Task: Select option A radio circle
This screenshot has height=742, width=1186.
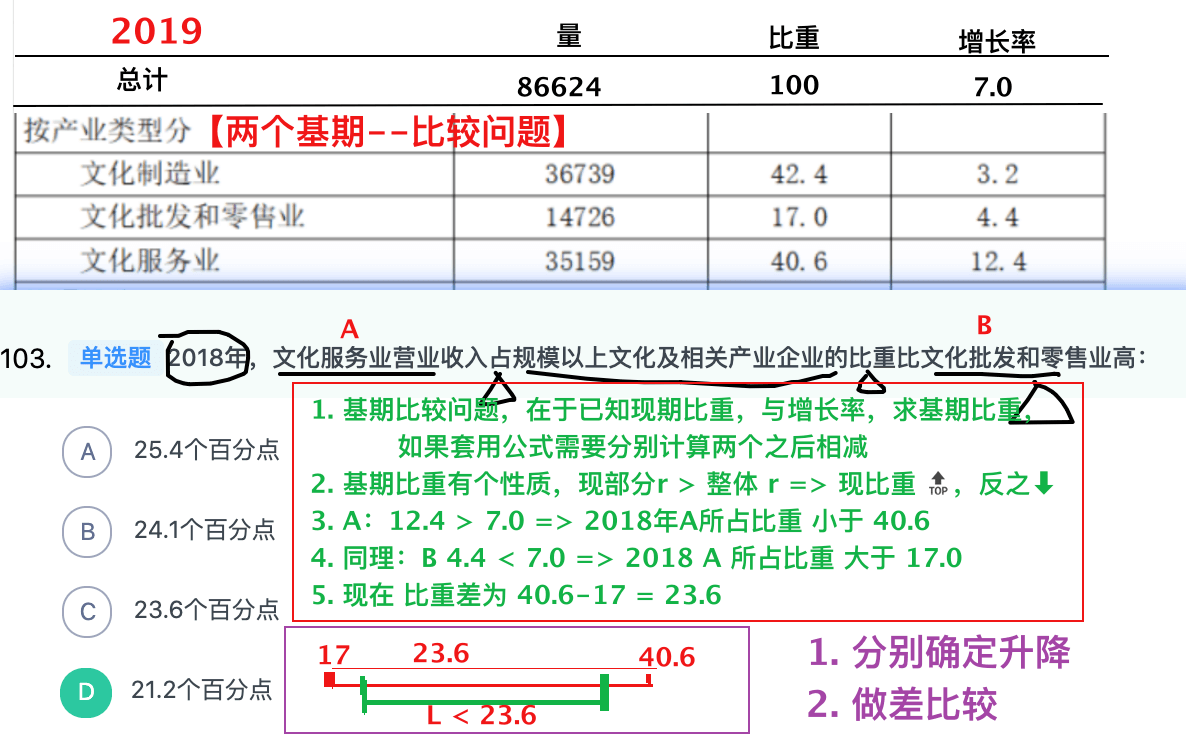Action: 87,452
